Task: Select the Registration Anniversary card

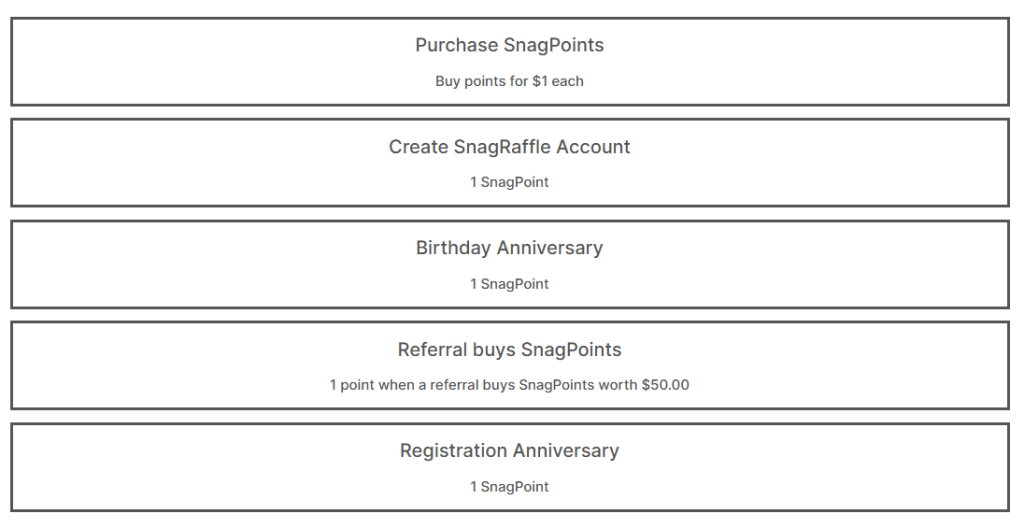Action: 510,467
